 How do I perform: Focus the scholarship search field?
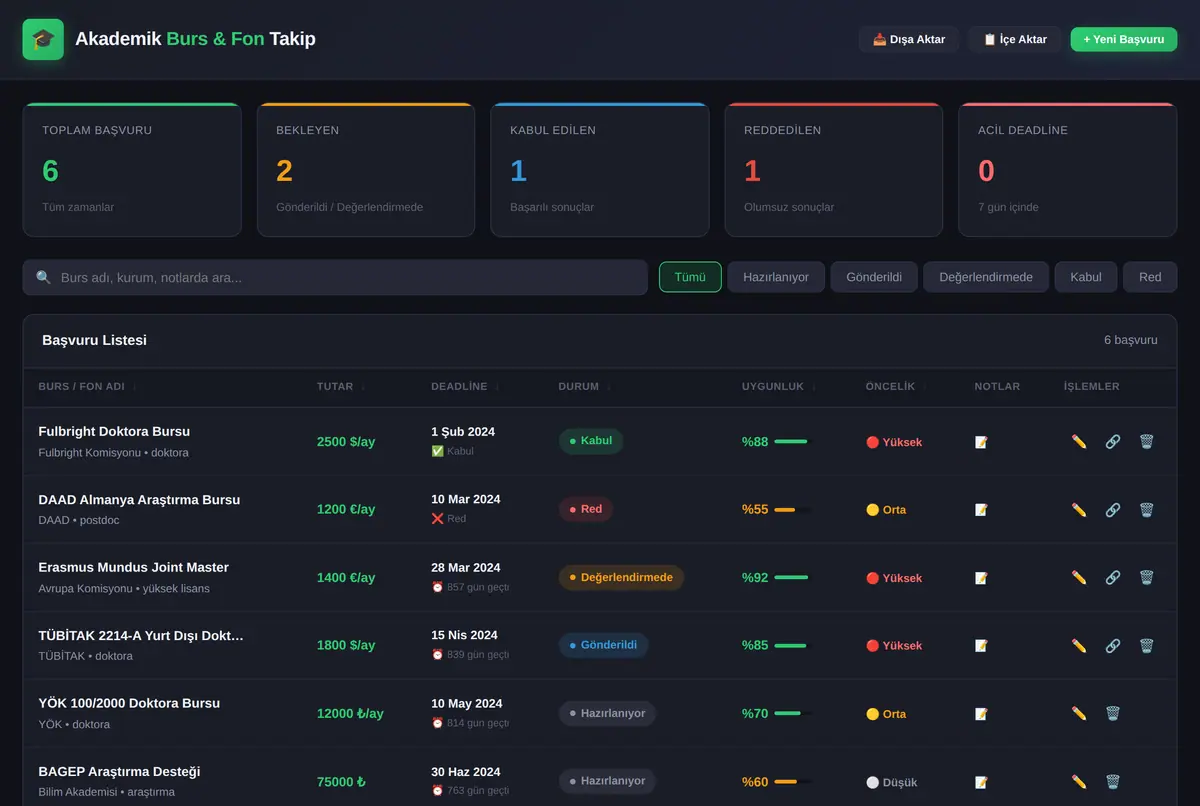(x=335, y=277)
